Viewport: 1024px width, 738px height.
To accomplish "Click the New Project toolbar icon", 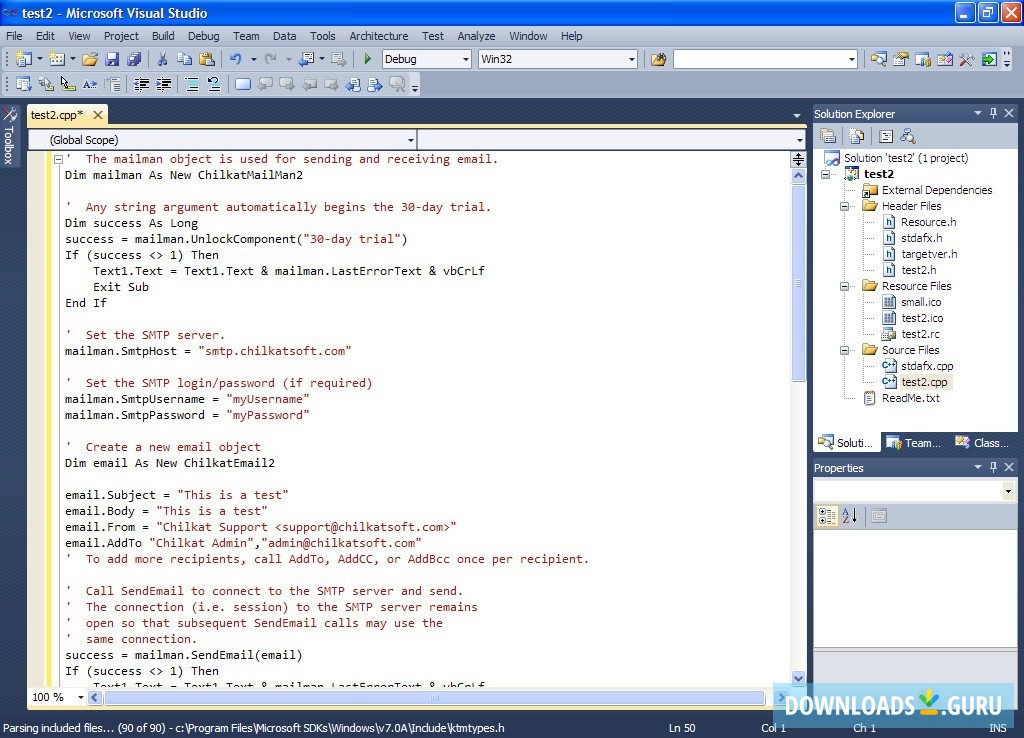I will pyautogui.click(x=24, y=59).
